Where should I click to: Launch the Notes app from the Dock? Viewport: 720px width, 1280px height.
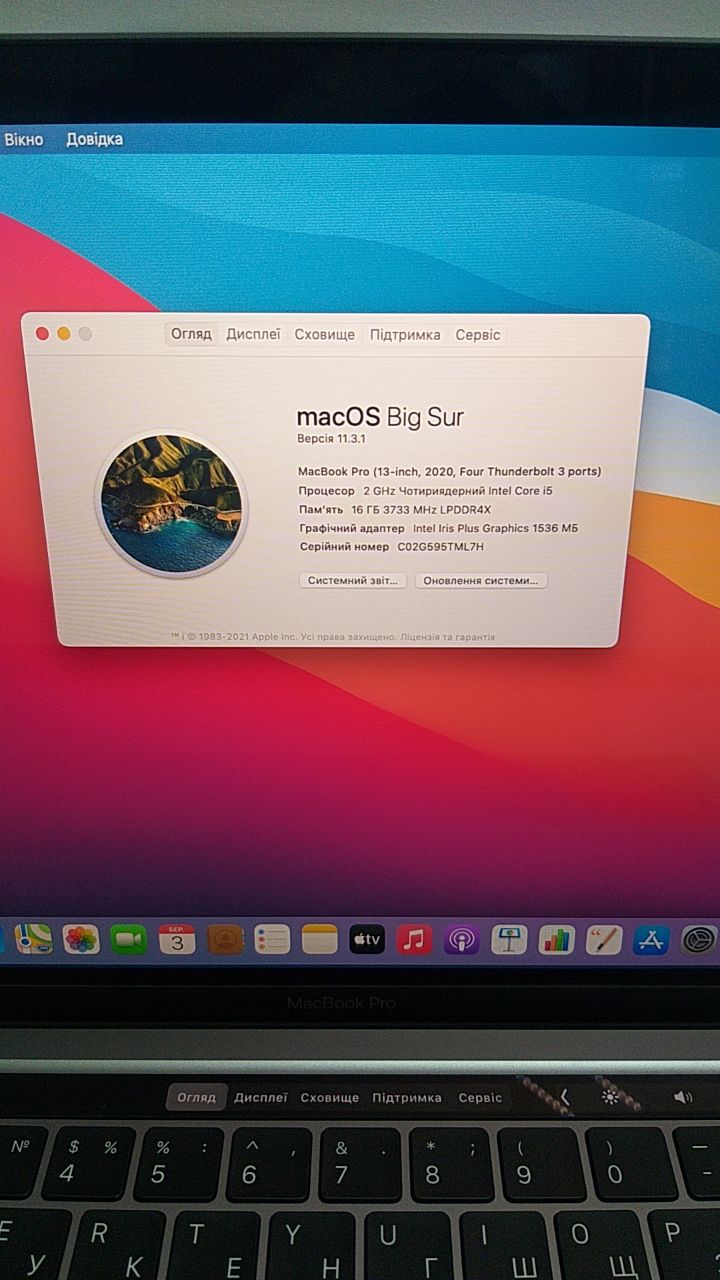(x=320, y=939)
